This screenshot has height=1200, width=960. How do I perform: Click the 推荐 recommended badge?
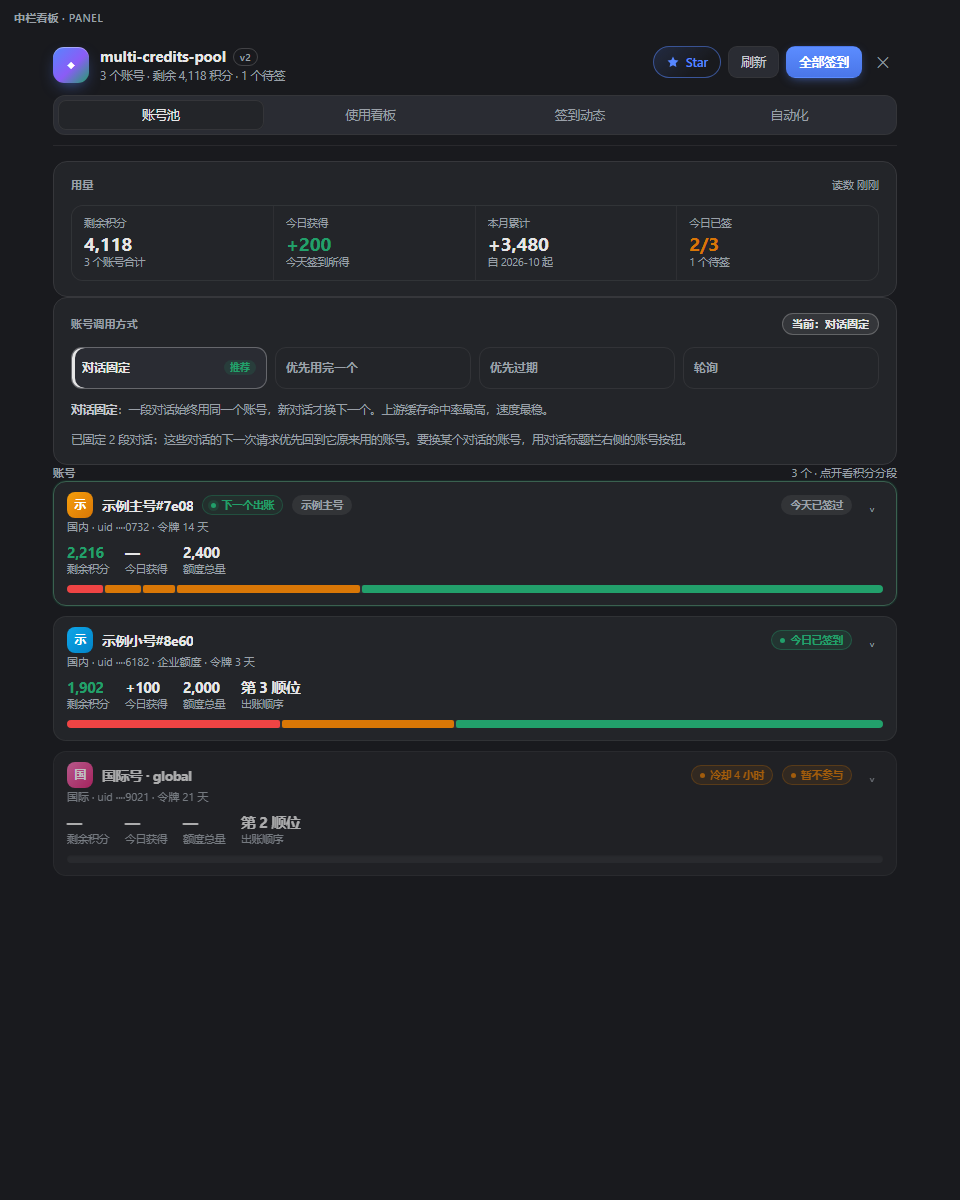[240, 367]
